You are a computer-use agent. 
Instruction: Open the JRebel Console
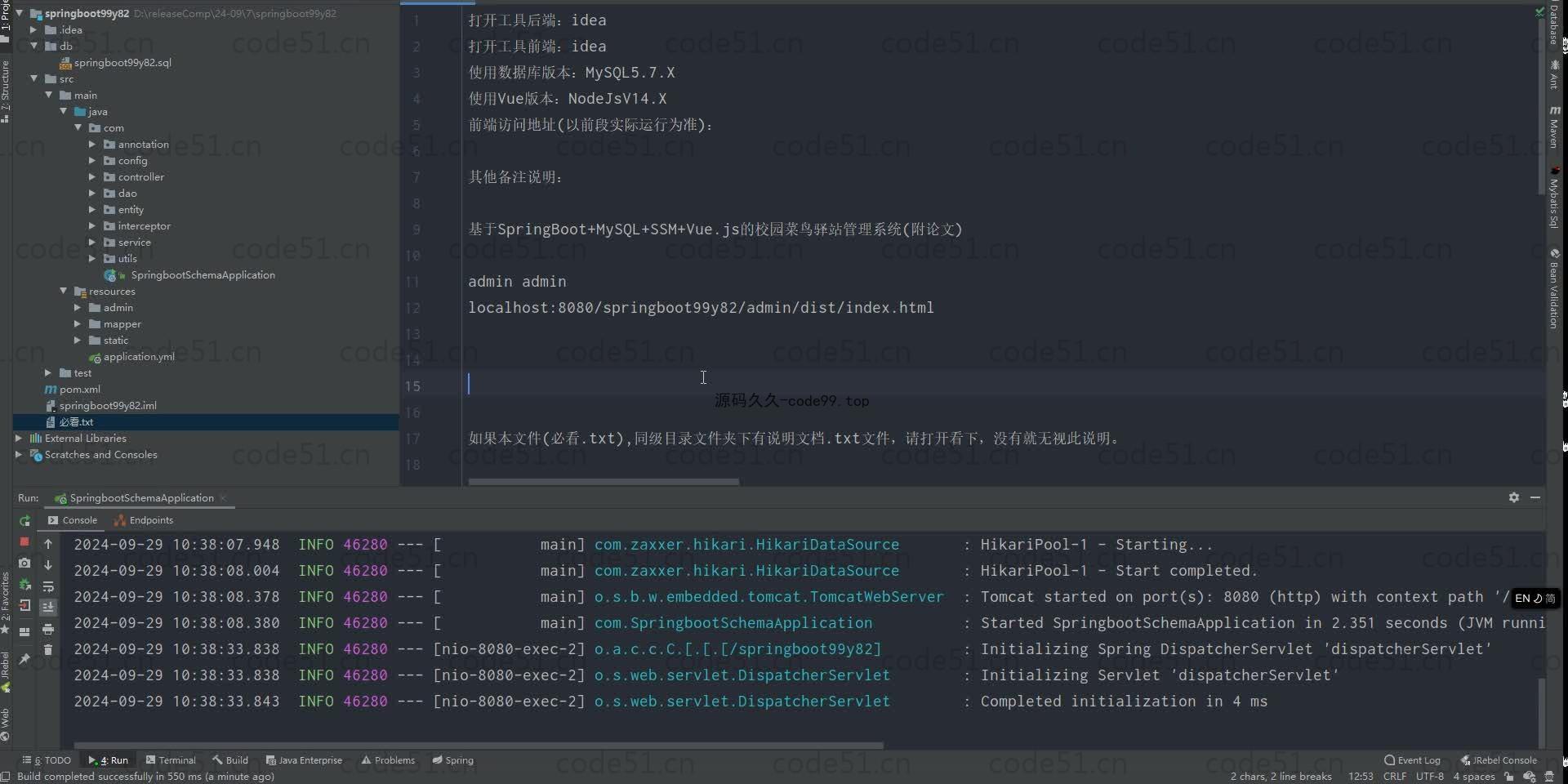1499,760
